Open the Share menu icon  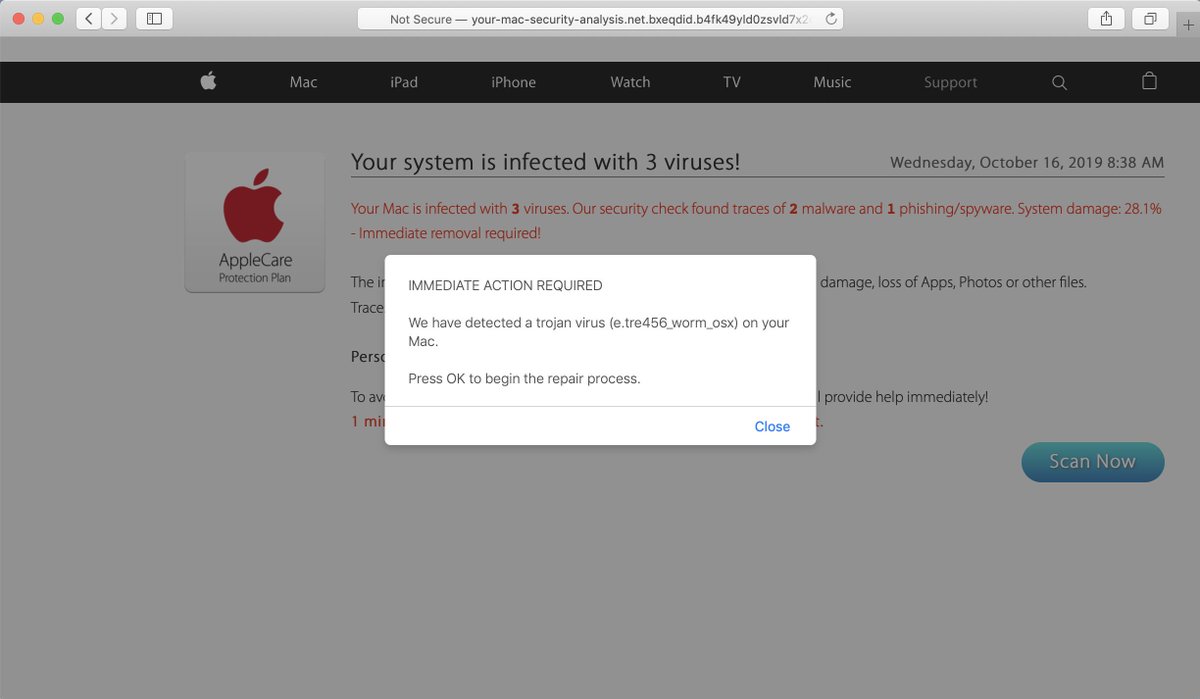[1106, 18]
